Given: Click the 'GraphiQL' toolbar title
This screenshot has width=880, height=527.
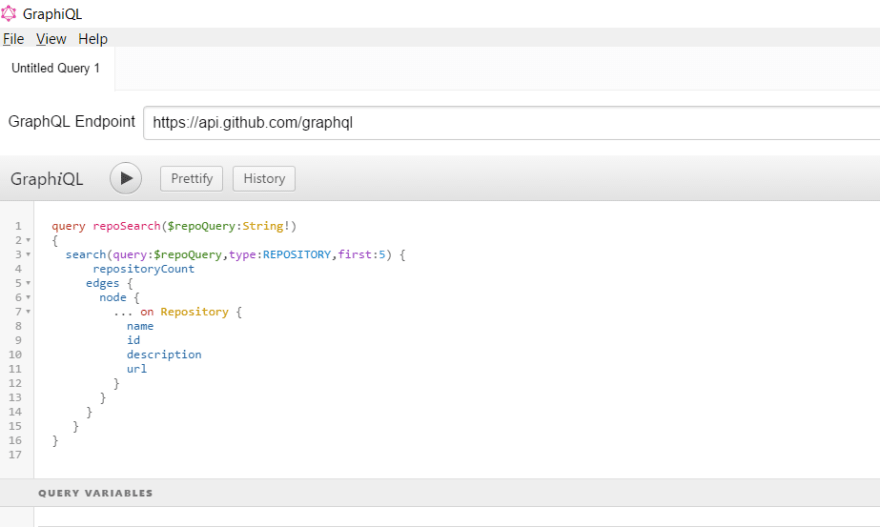Looking at the screenshot, I should (47, 179).
